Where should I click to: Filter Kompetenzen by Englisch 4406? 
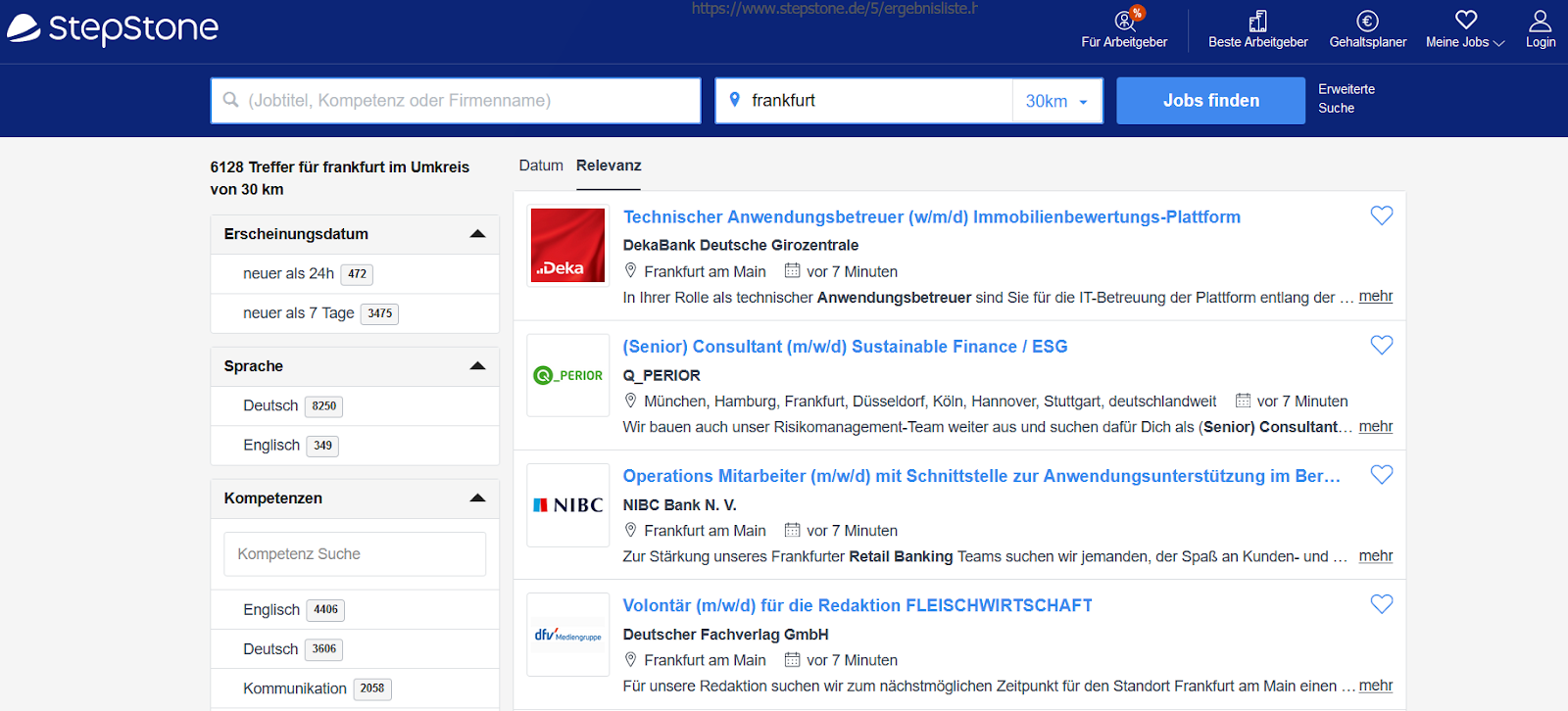(x=293, y=610)
